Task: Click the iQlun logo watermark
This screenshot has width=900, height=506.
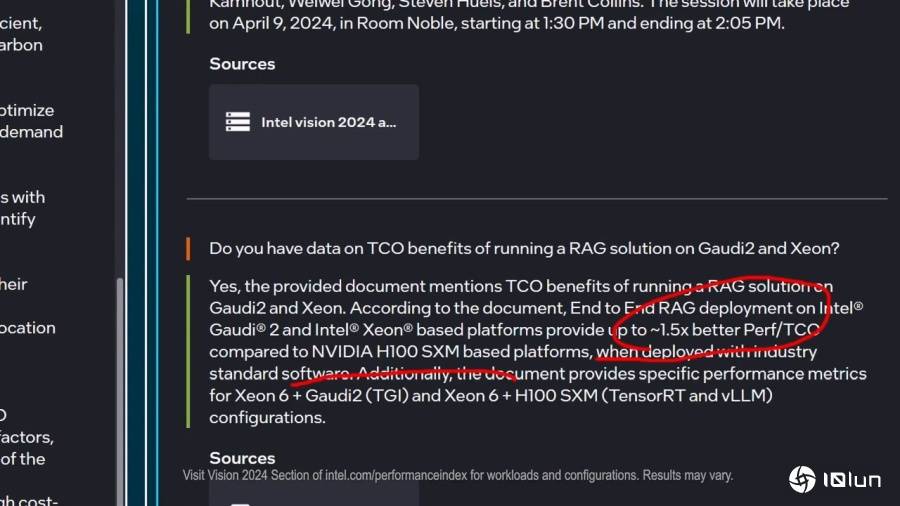Action: click(835, 479)
